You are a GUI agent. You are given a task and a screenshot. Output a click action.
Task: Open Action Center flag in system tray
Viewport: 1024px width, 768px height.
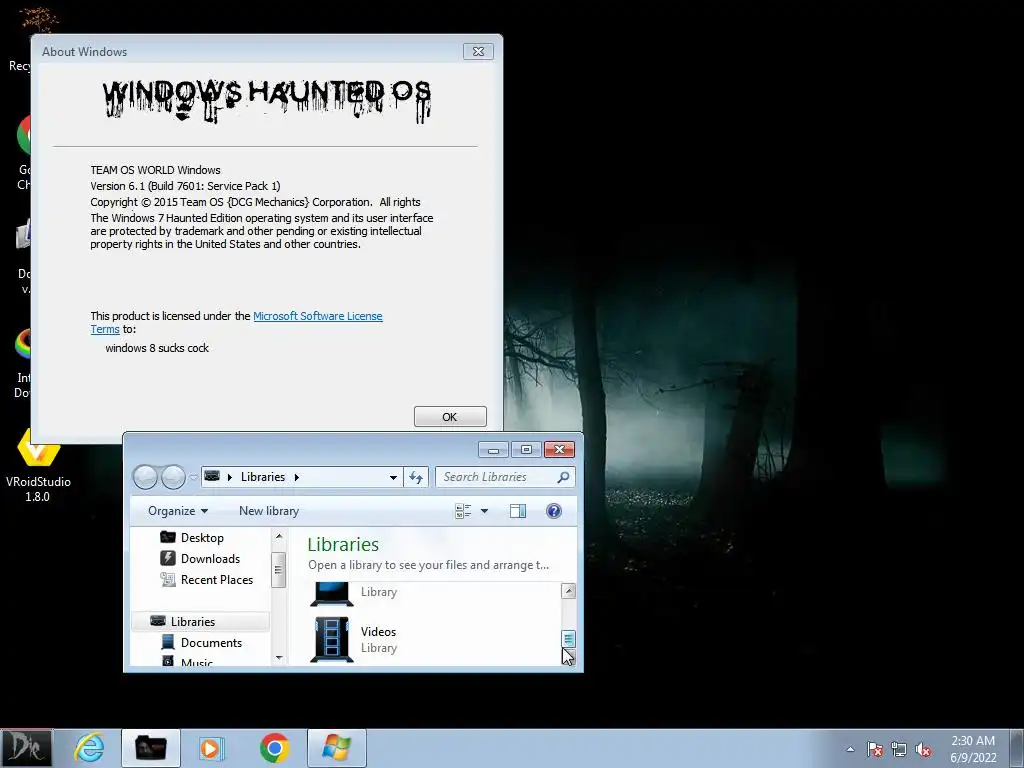[x=875, y=749]
